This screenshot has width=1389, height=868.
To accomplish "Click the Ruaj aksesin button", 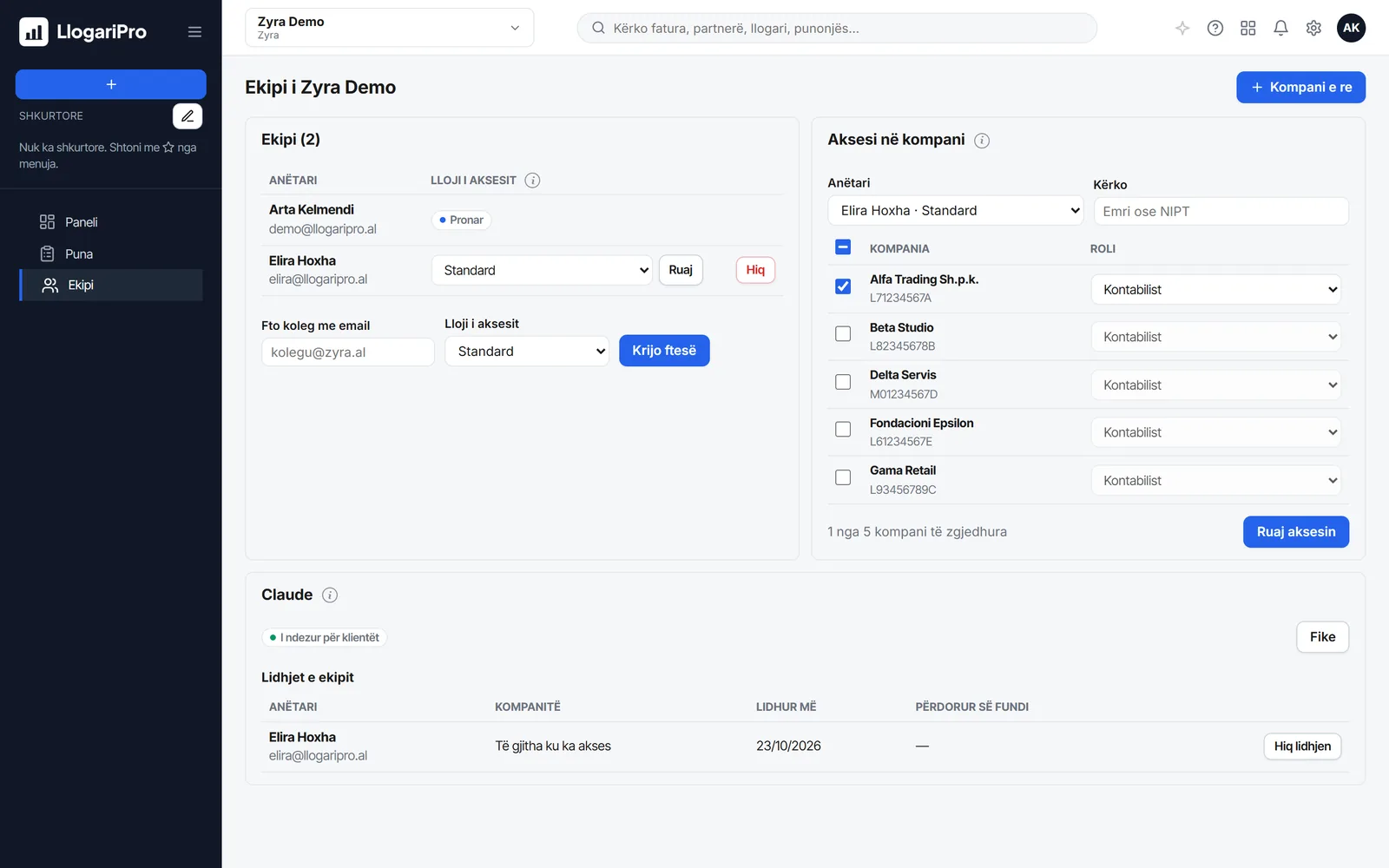I will pyautogui.click(x=1296, y=532).
